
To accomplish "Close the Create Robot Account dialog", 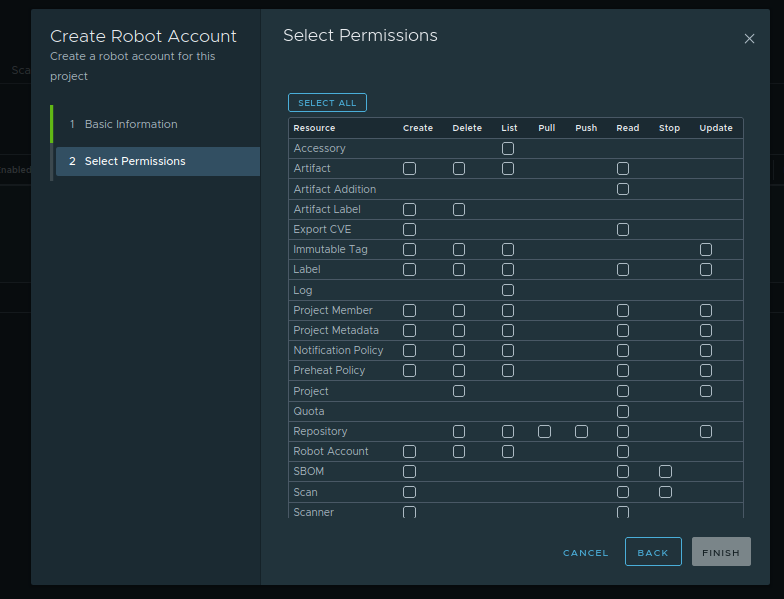I will coord(749,38).
